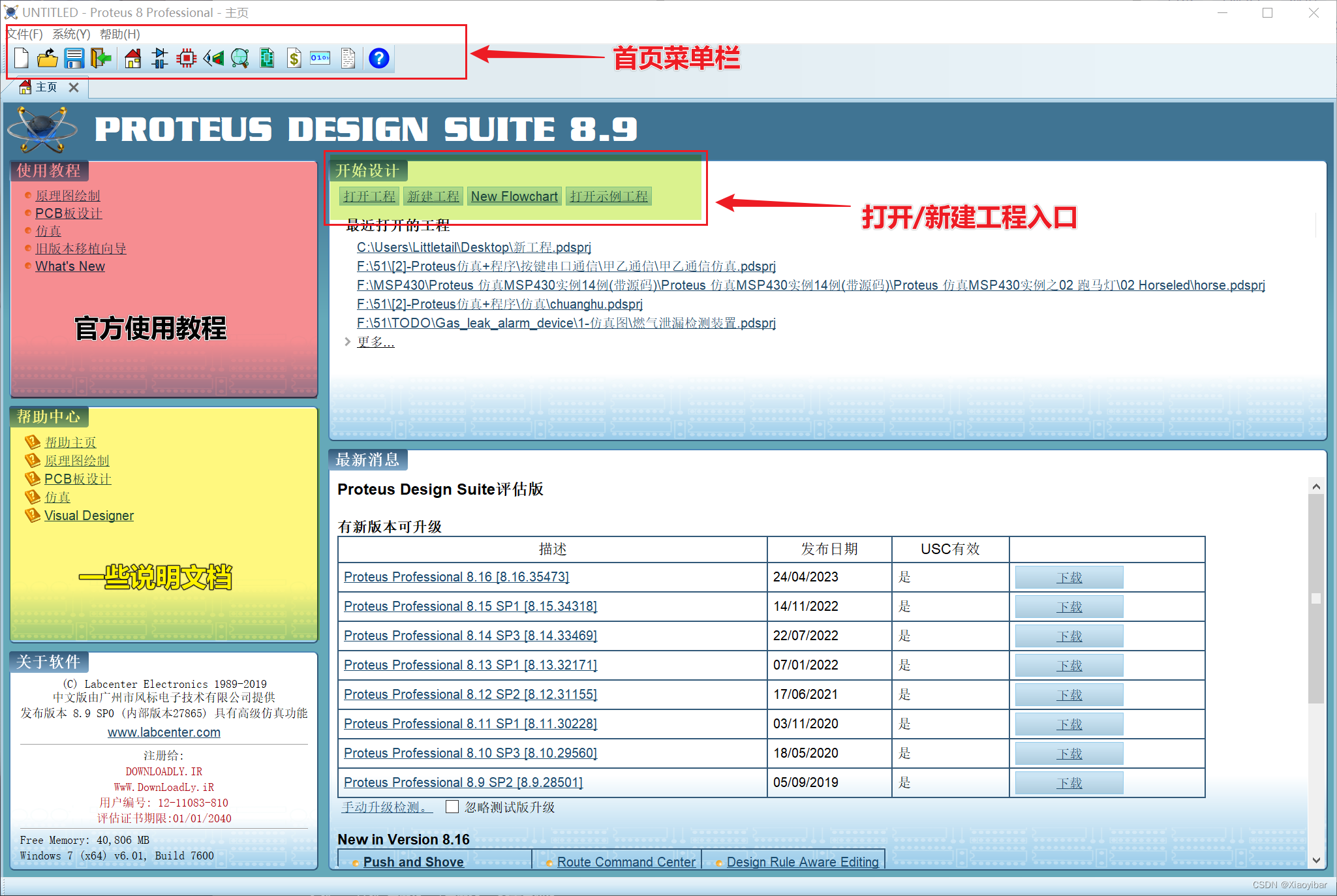Image resolution: width=1337 pixels, height=896 pixels.
Task: Click the Close Project door icon
Action: (100, 58)
